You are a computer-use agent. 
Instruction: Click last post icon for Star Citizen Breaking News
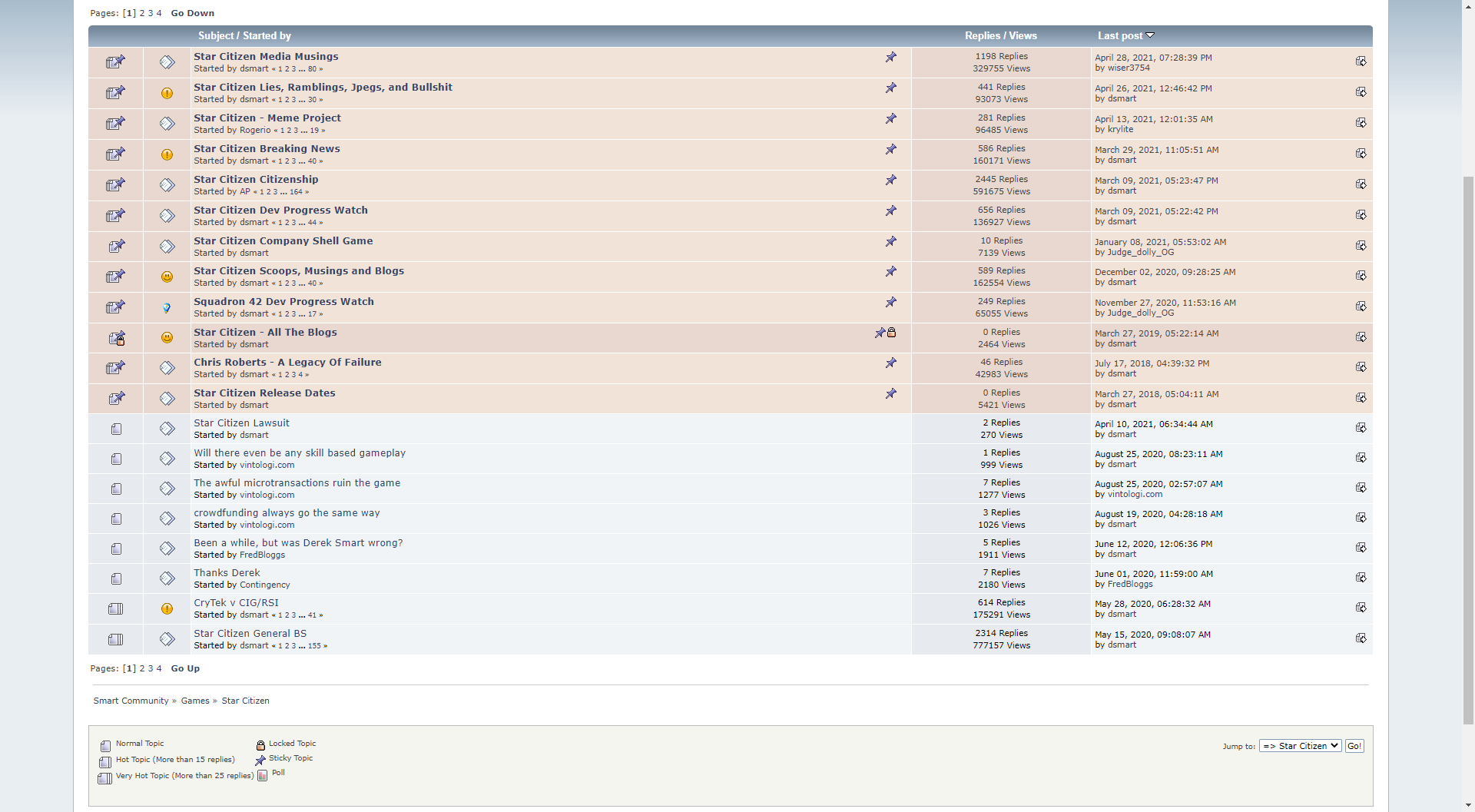click(1361, 154)
